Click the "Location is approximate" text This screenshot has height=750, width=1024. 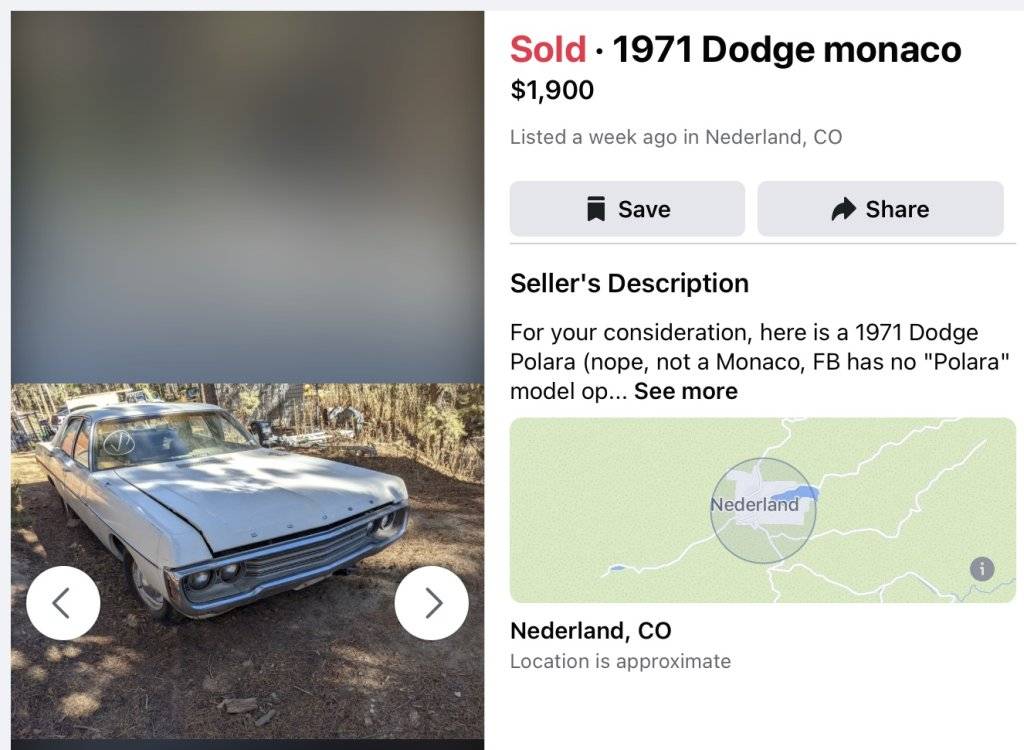pyautogui.click(x=621, y=661)
